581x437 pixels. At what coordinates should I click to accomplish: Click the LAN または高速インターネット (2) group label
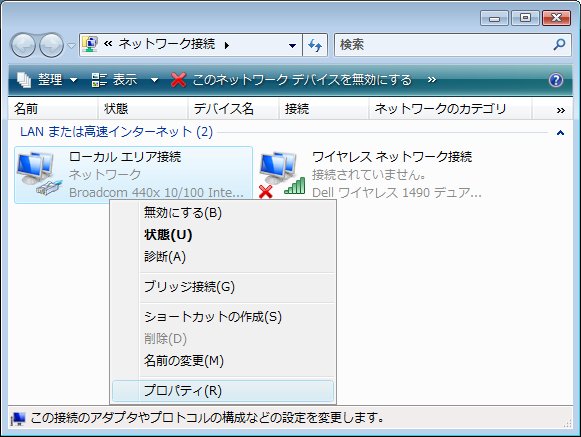click(x=116, y=132)
